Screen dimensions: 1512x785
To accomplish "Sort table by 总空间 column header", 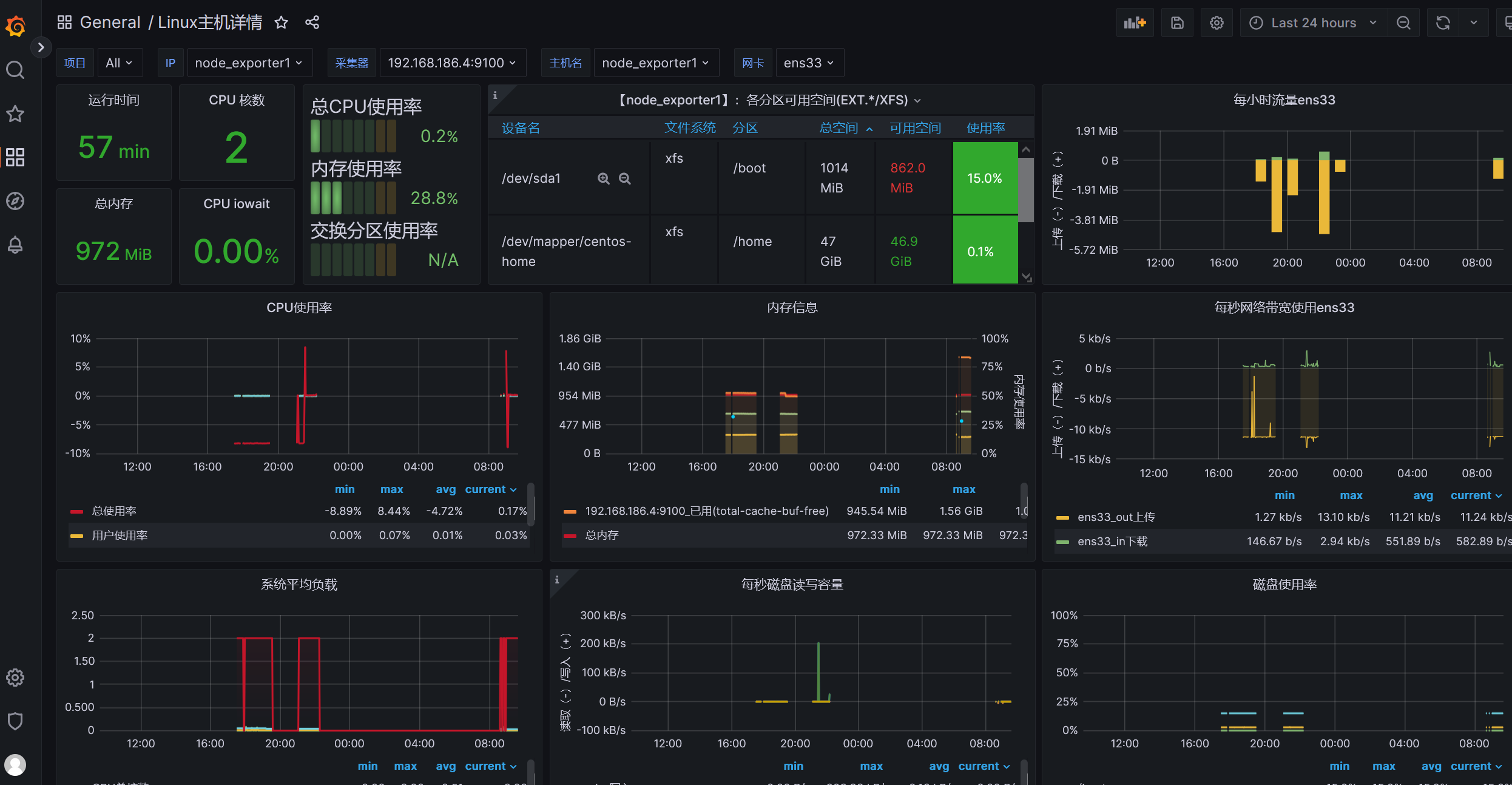I will (839, 128).
